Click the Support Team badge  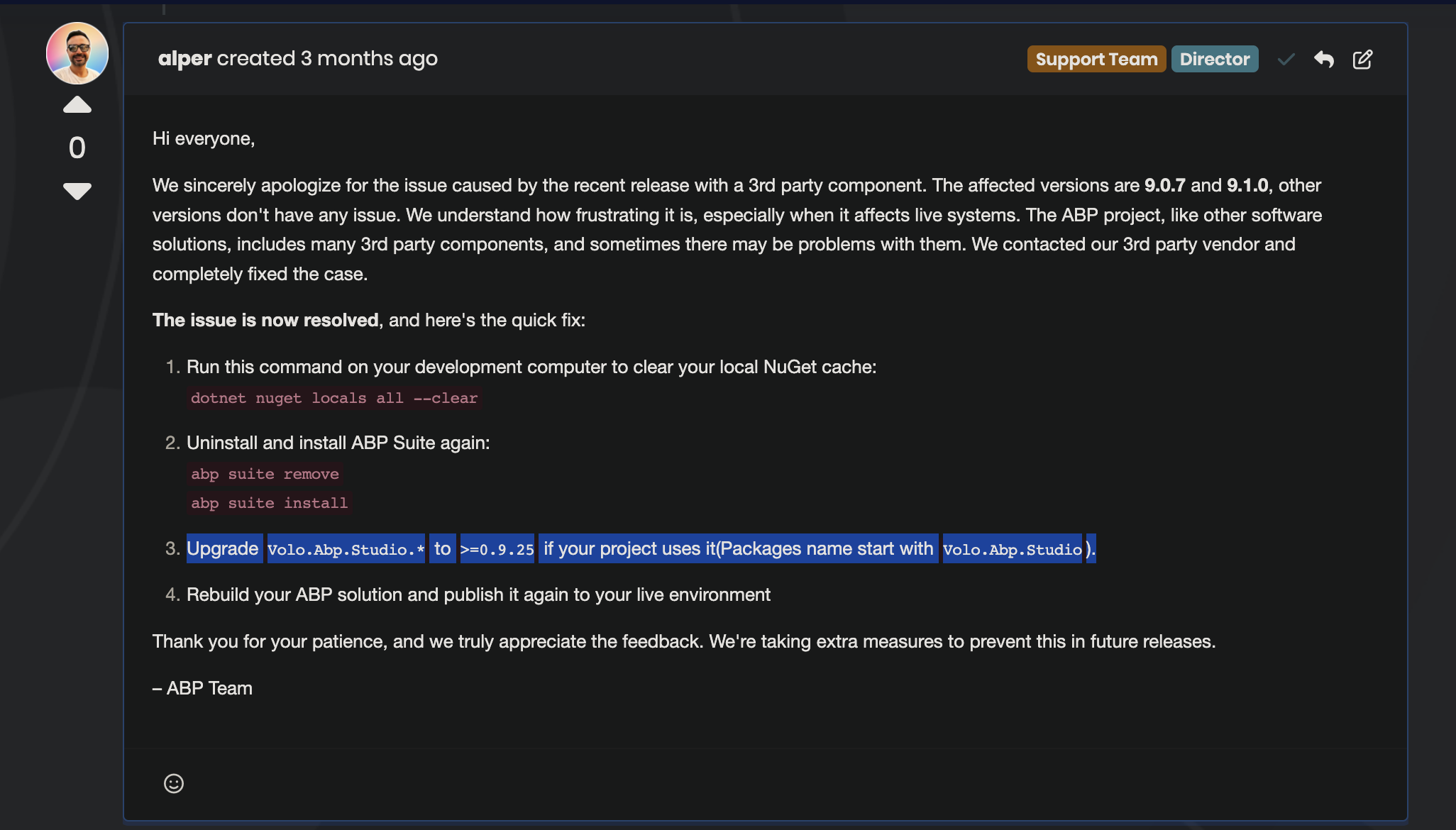point(1096,59)
